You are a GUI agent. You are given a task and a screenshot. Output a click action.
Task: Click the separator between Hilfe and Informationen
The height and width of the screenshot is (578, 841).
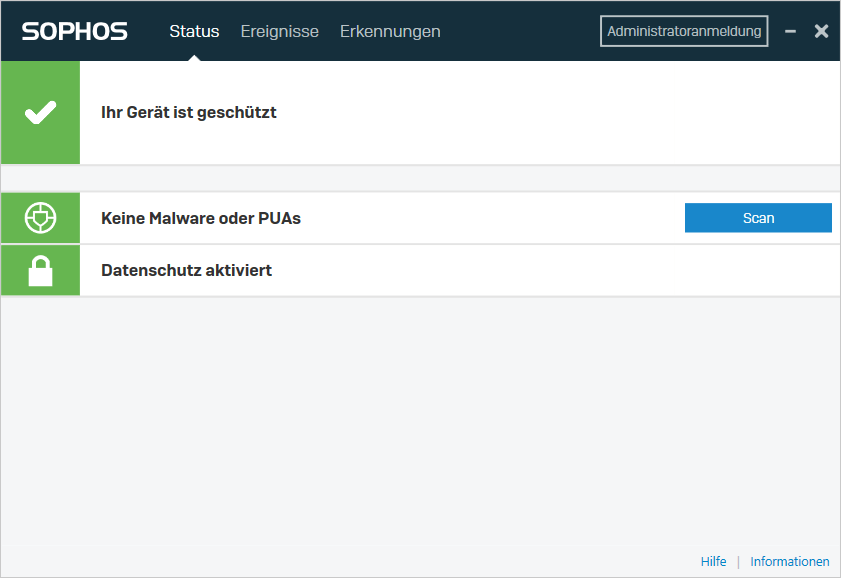coord(738,562)
